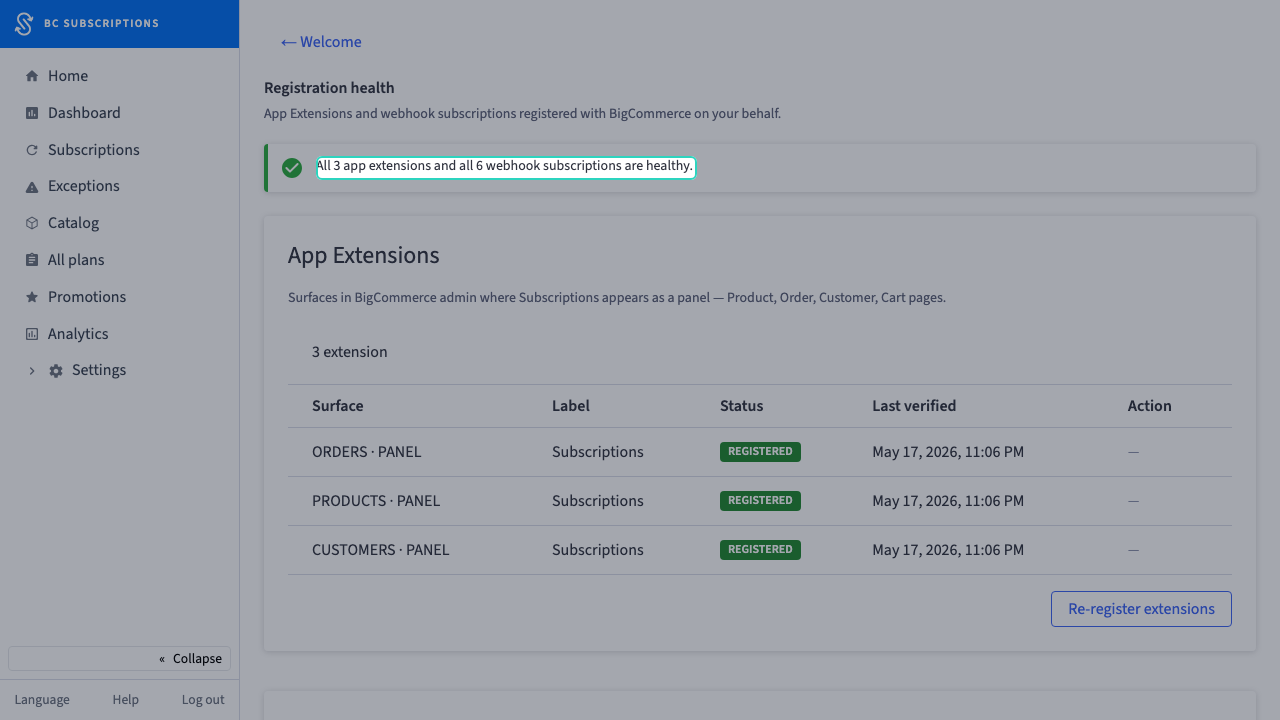Click the ORDERS · PANEL row
Image resolution: width=1280 pixels, height=720 pixels.
[x=760, y=452]
